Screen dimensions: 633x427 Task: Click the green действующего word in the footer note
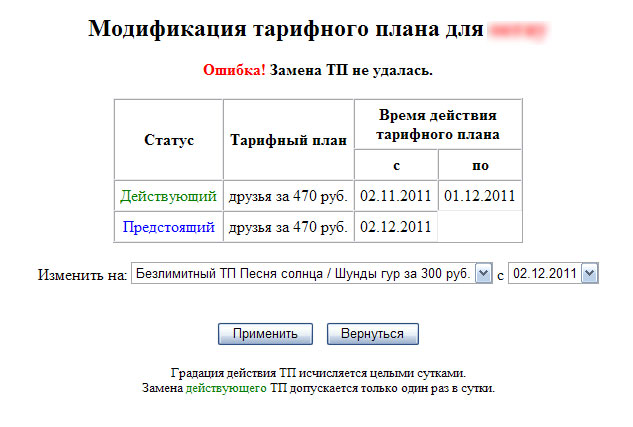225,388
